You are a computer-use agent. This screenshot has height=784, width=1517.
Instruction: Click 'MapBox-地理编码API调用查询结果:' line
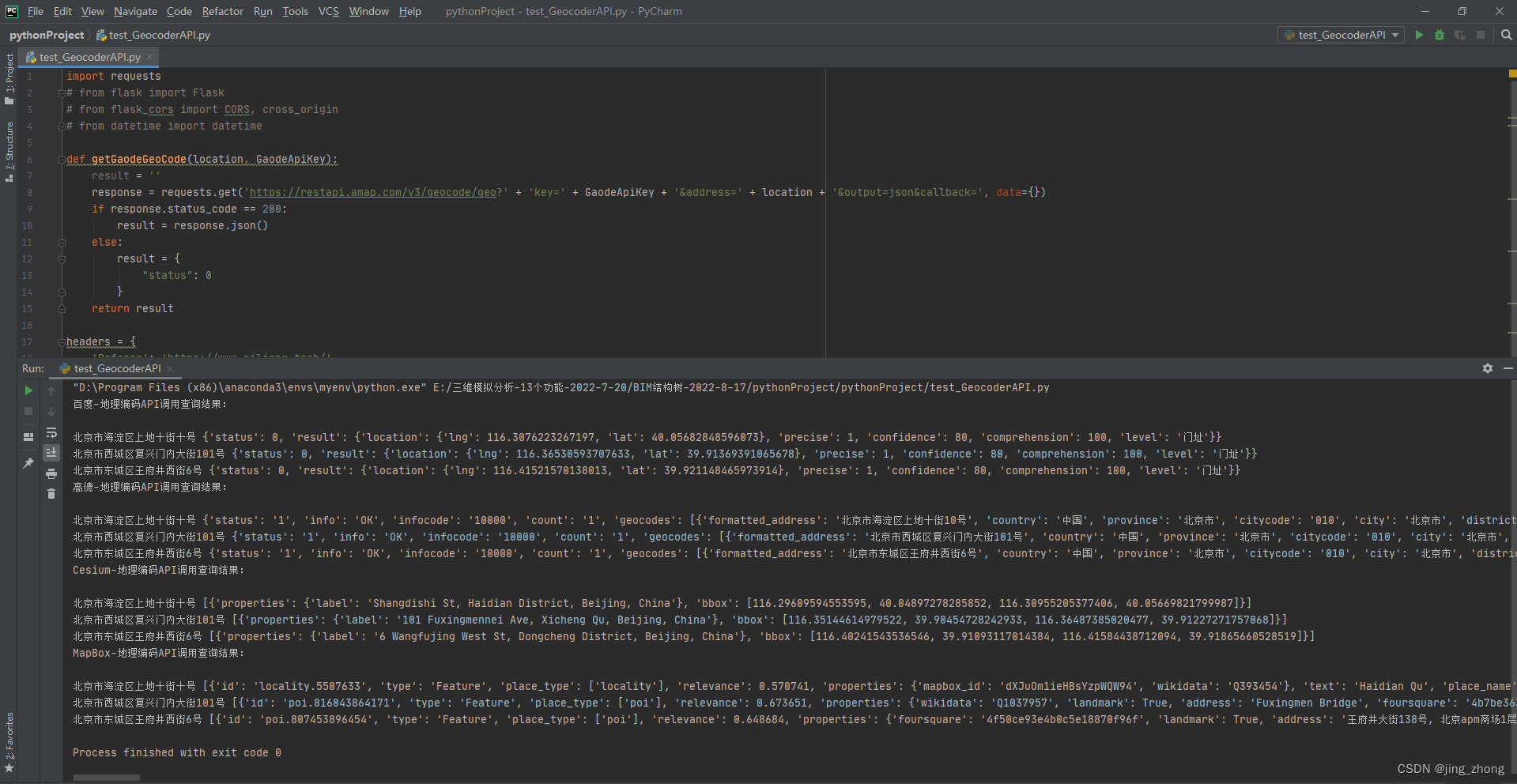[x=159, y=653]
